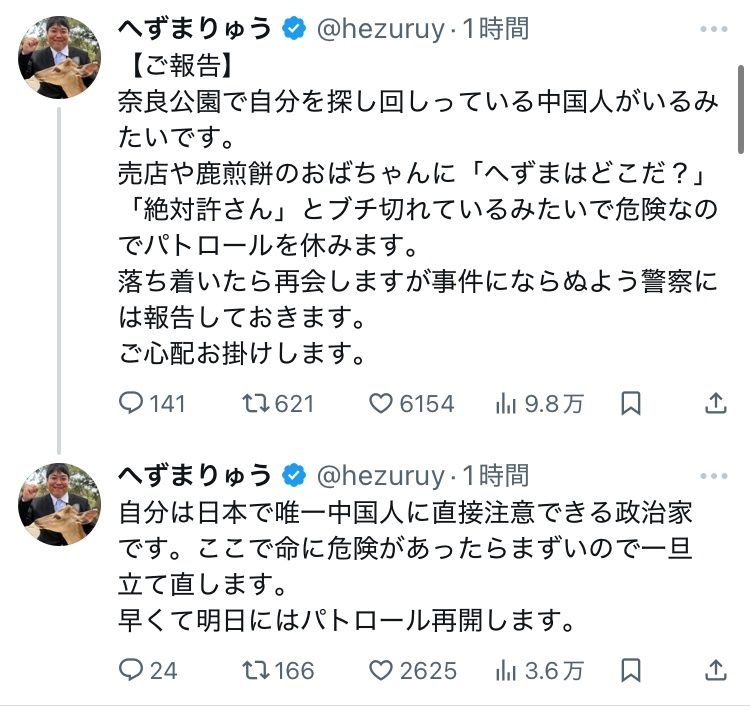Open more options menu on second tweet
Viewport: 750px width, 718px height.
(x=716, y=475)
